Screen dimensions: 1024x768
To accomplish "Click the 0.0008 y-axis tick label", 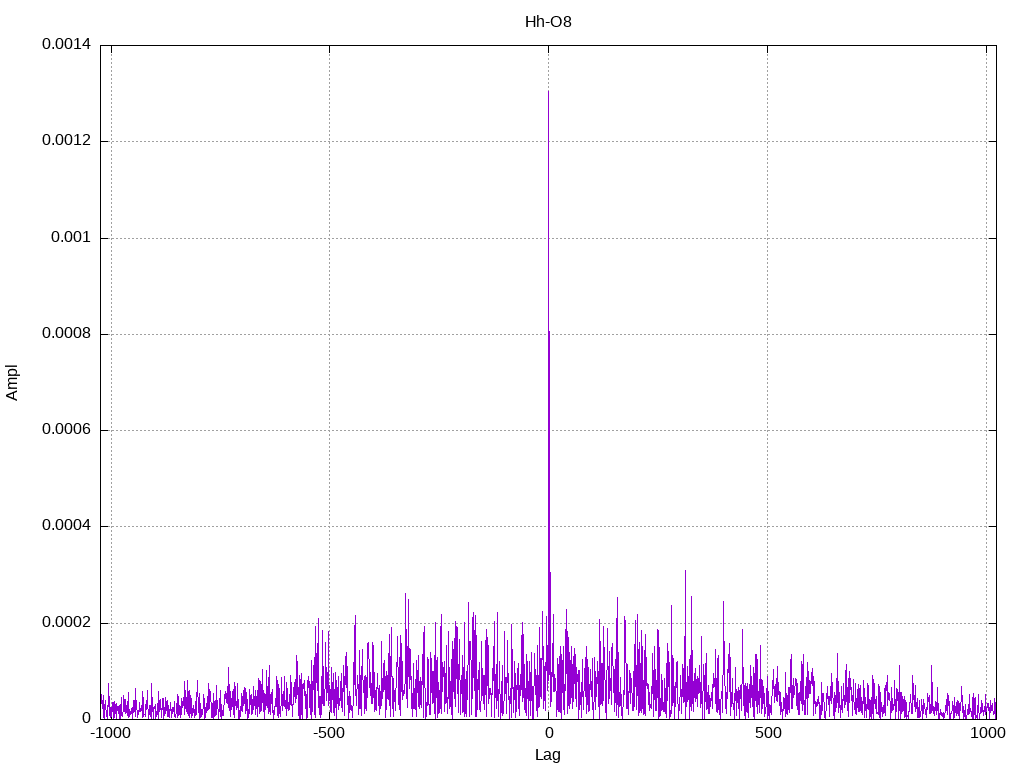I will (66, 333).
